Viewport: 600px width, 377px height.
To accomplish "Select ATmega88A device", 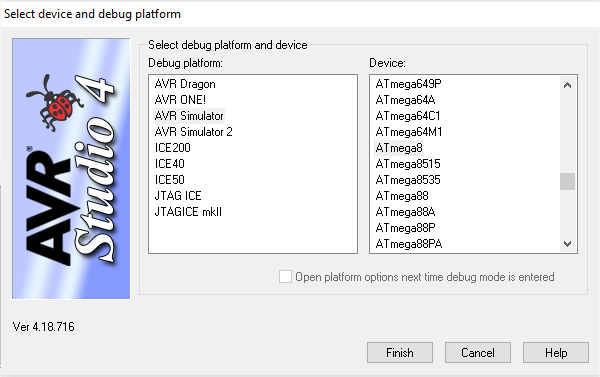I will (405, 212).
